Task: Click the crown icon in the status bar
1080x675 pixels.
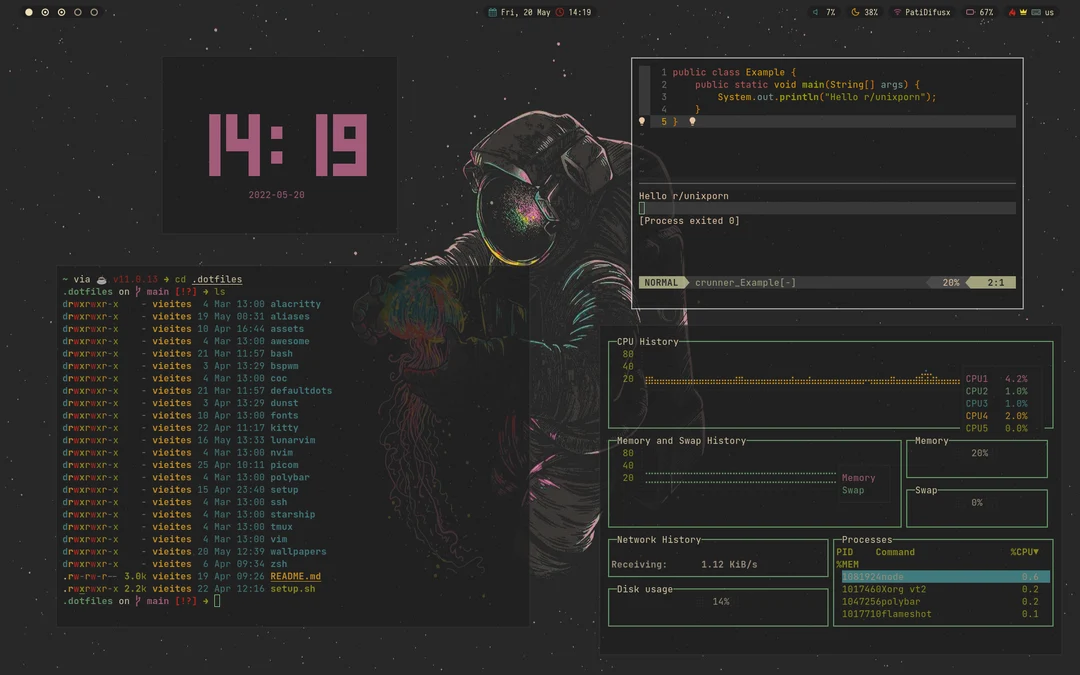Action: point(1024,12)
